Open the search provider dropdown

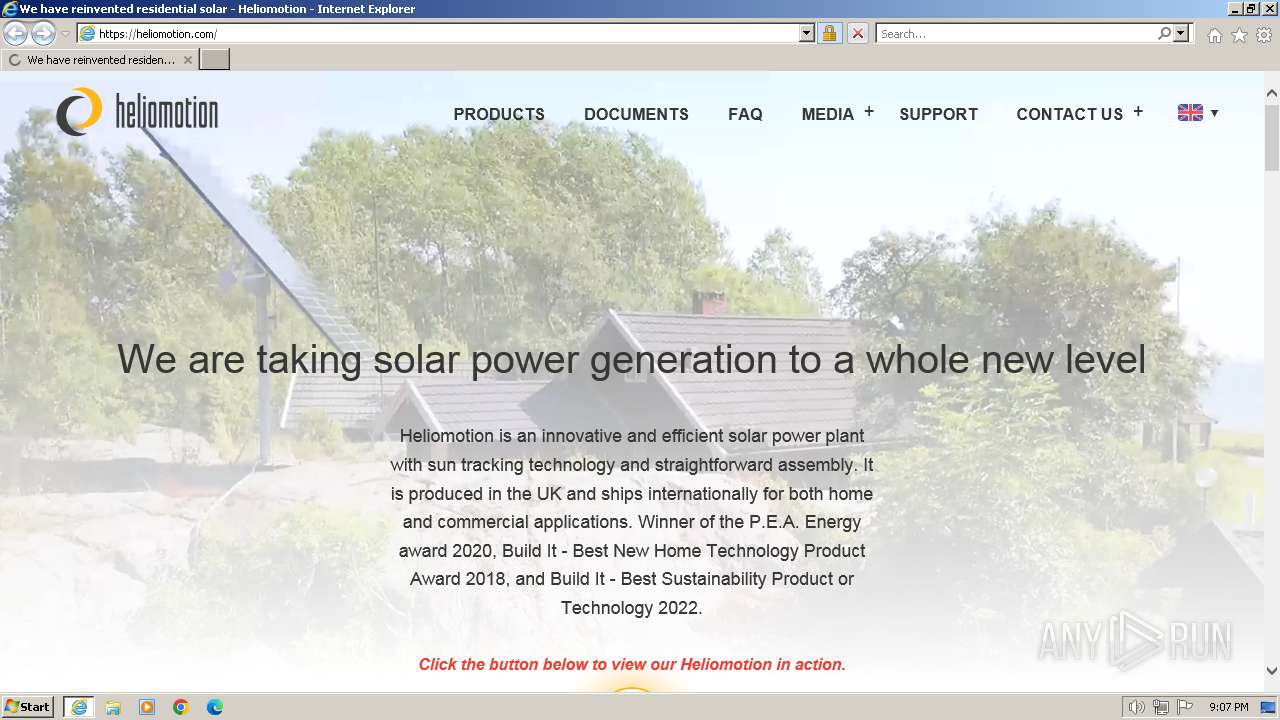pos(1181,34)
